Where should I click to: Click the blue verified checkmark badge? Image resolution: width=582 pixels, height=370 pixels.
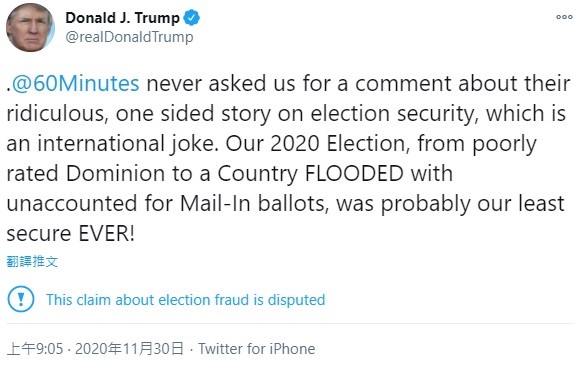click(x=192, y=17)
